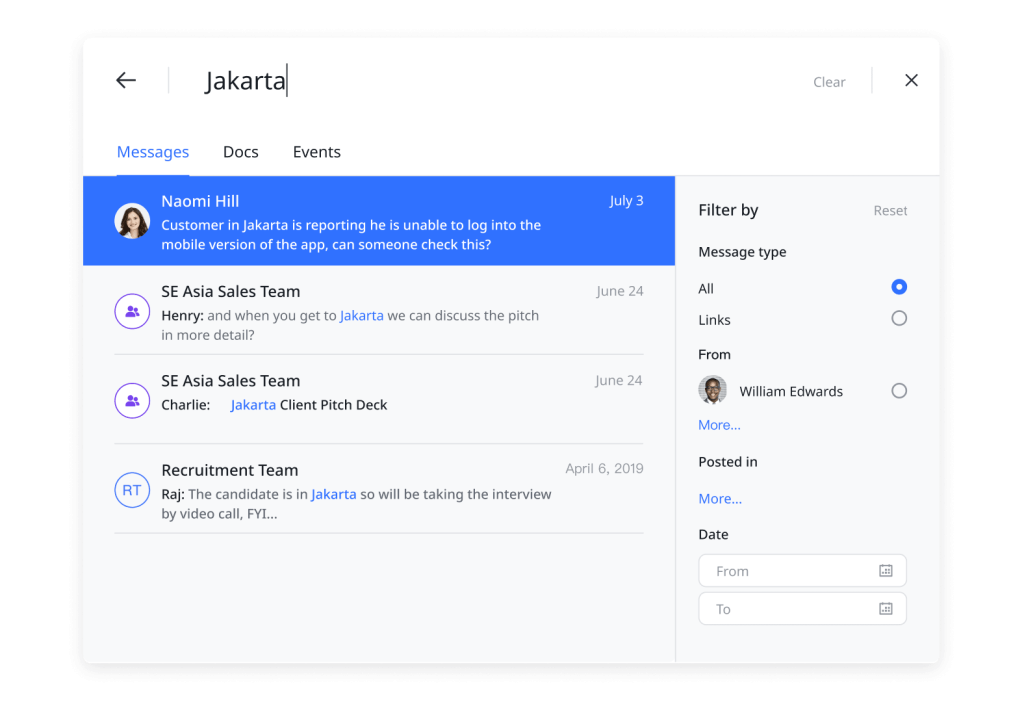Reset the filters
The width and height of the screenshot is (1024, 702).
click(x=890, y=211)
